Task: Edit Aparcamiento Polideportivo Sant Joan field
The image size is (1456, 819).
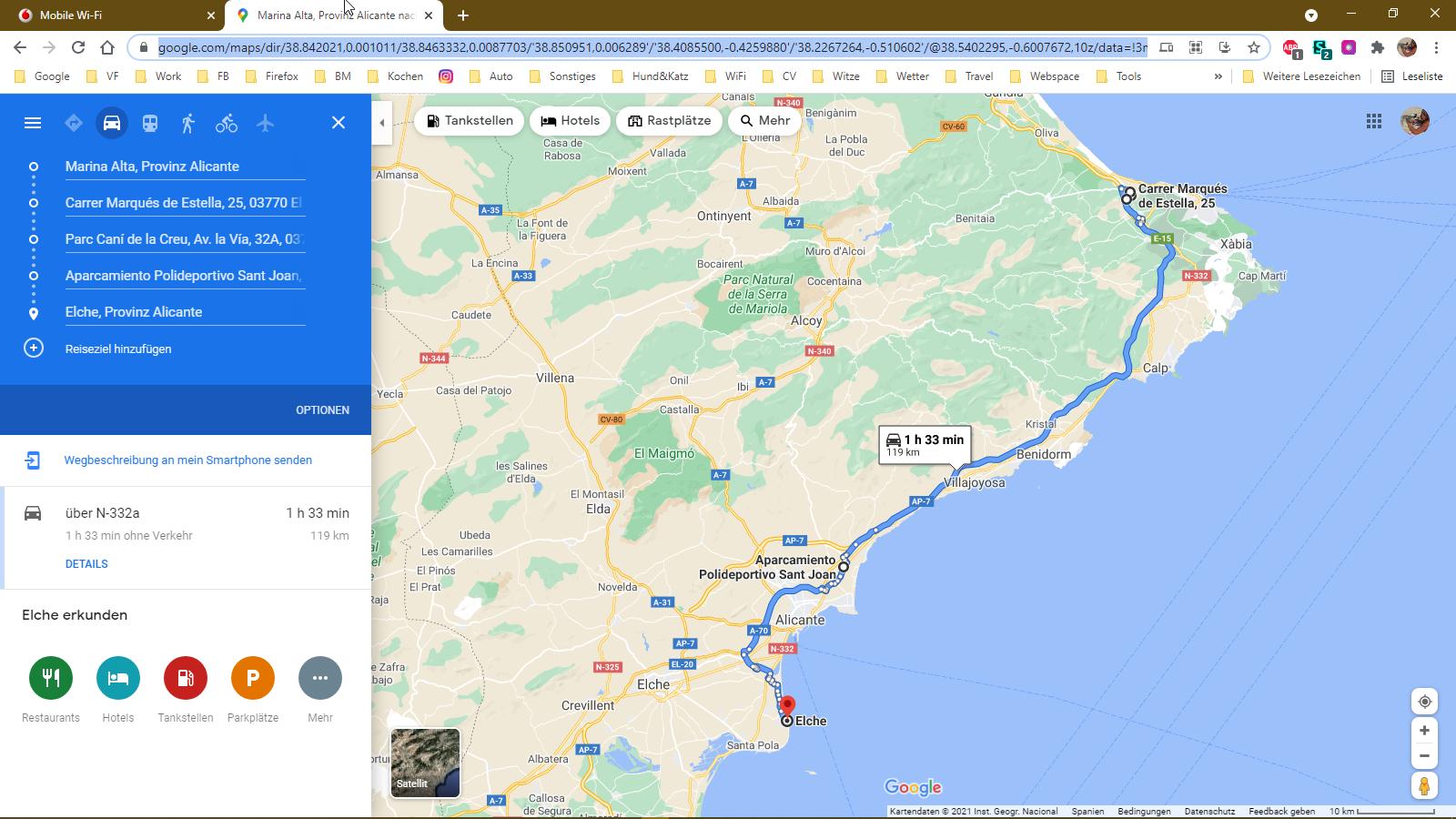Action: point(185,276)
